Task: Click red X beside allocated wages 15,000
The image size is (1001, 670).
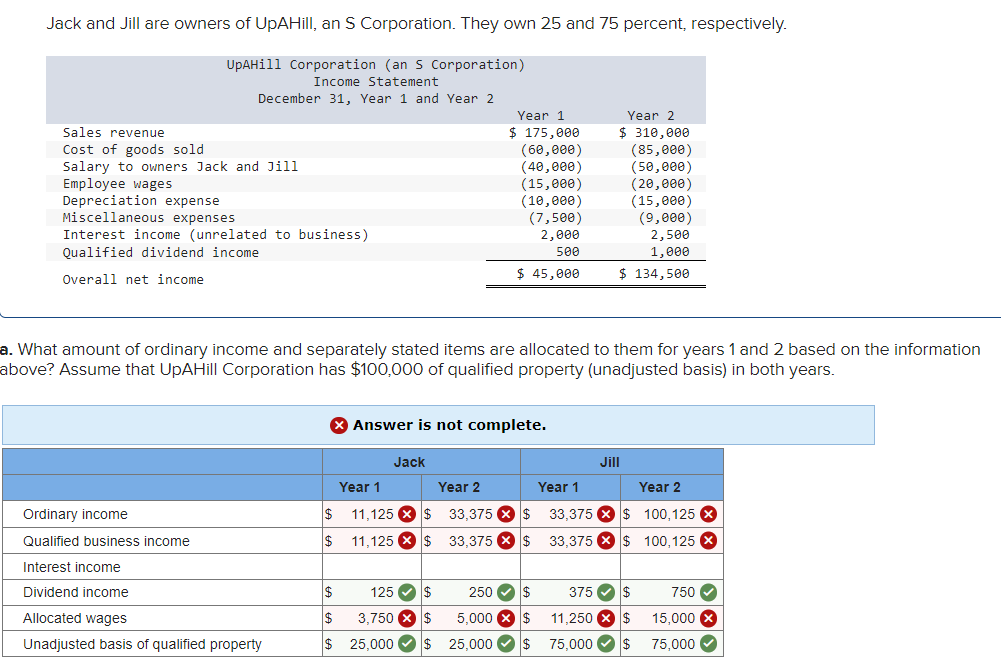Action: (708, 618)
